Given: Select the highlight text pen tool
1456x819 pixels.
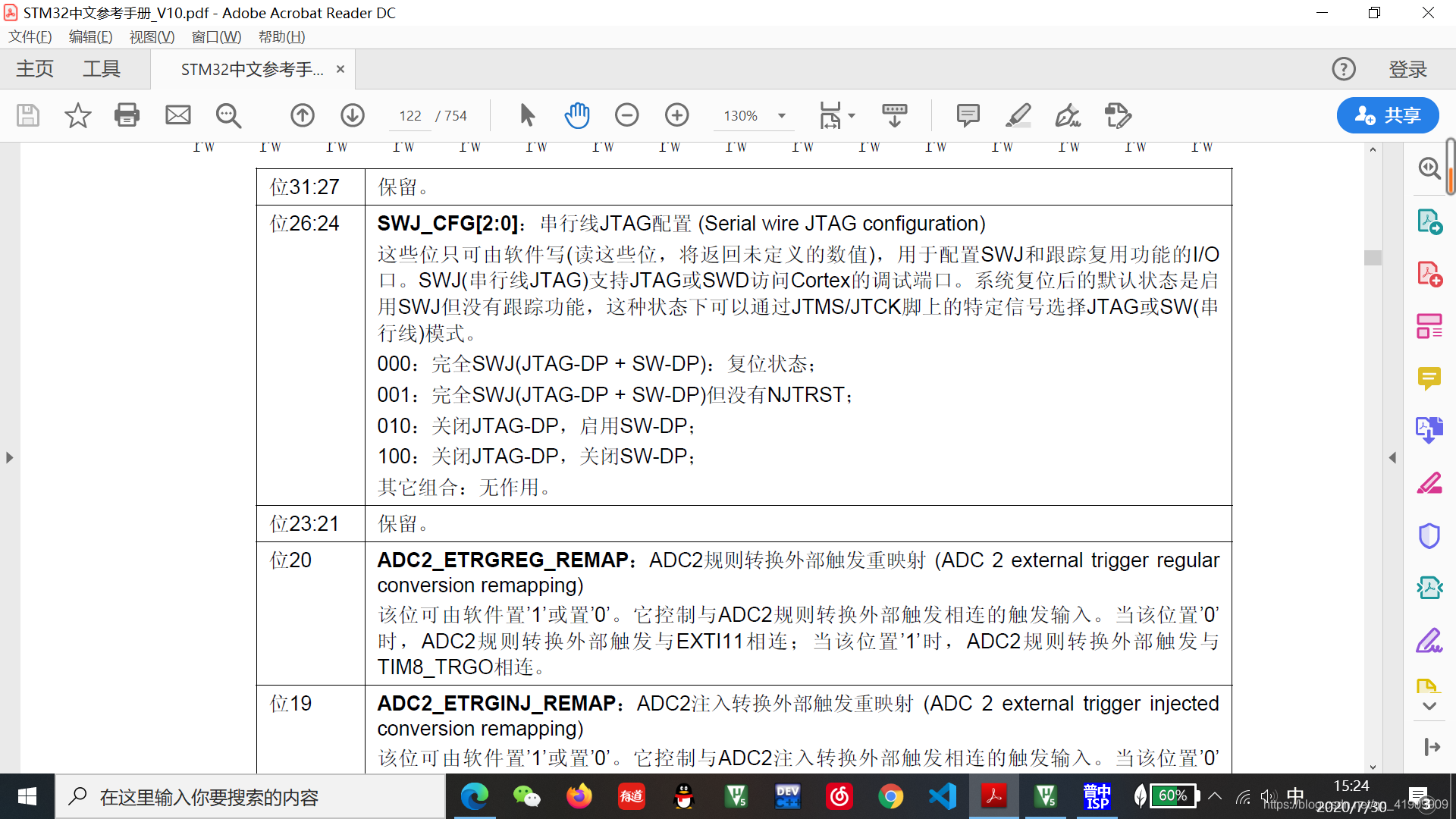Looking at the screenshot, I should (1018, 115).
